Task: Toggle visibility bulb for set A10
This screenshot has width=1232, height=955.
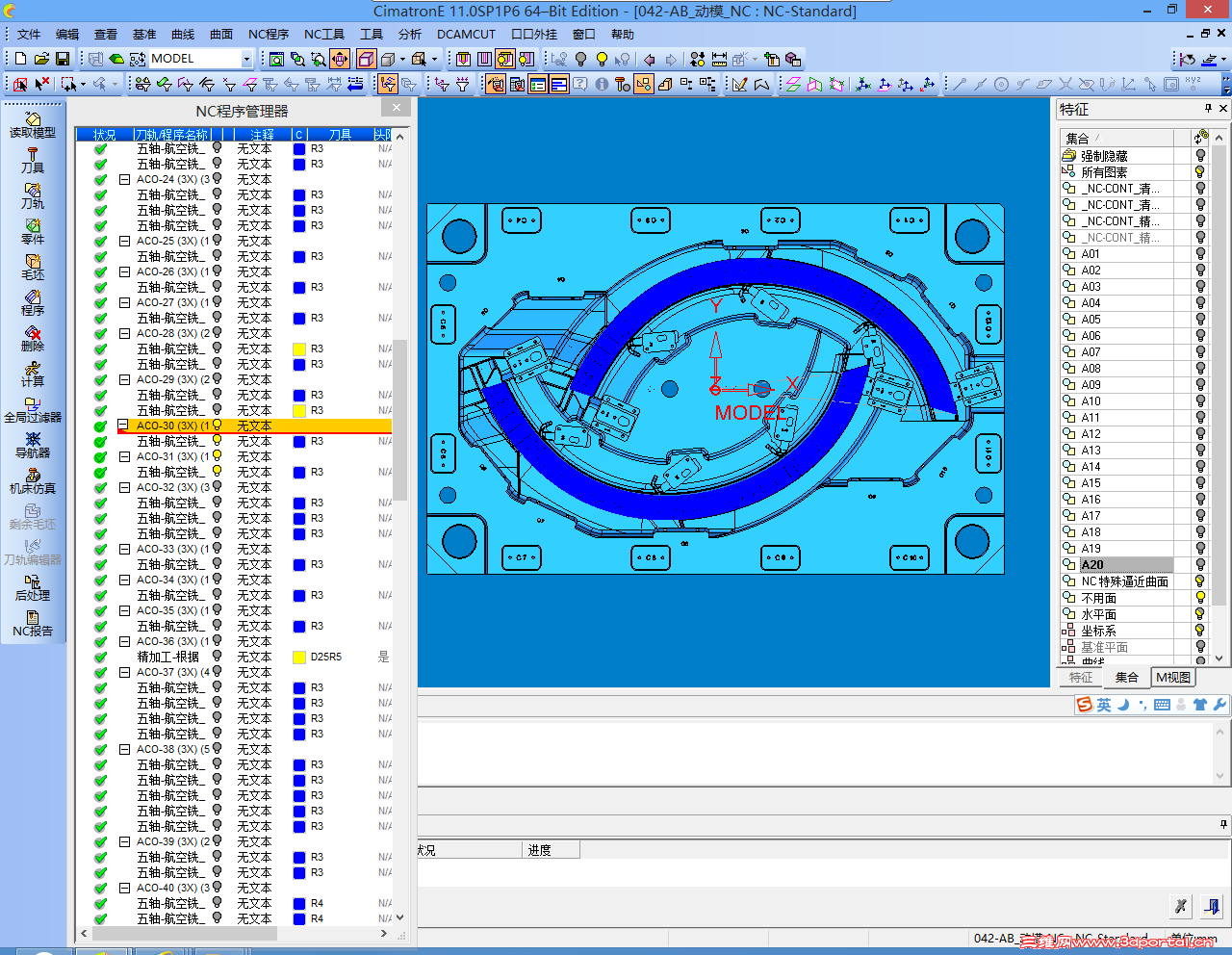Action: pyautogui.click(x=1200, y=401)
